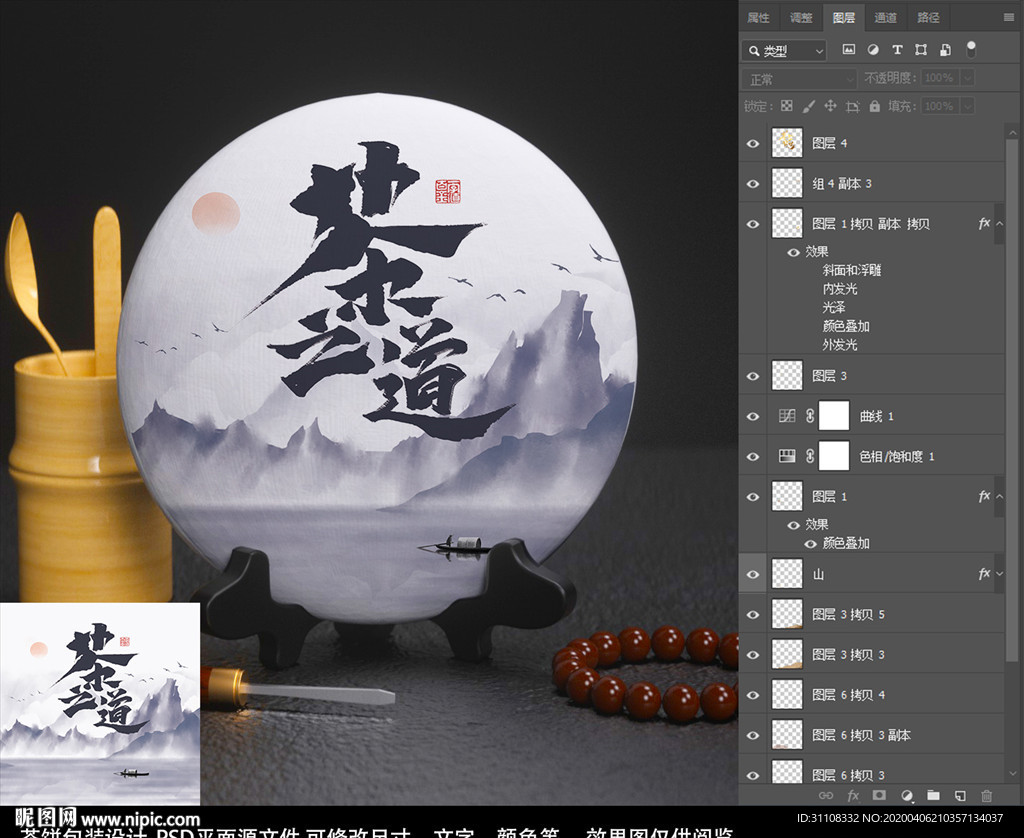Open the 正常 blend mode dropdown
Image resolution: width=1024 pixels, height=838 pixels.
[x=799, y=79]
